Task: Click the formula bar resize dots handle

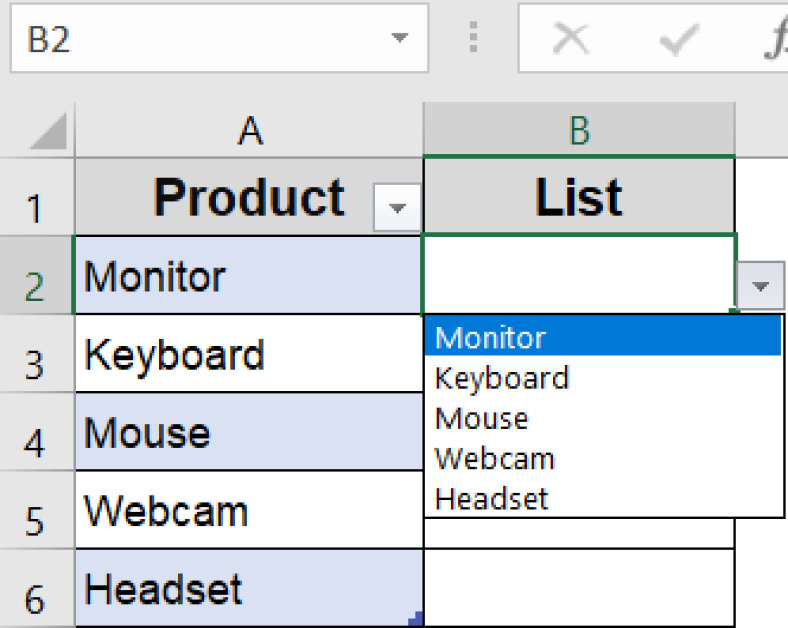Action: click(475, 40)
